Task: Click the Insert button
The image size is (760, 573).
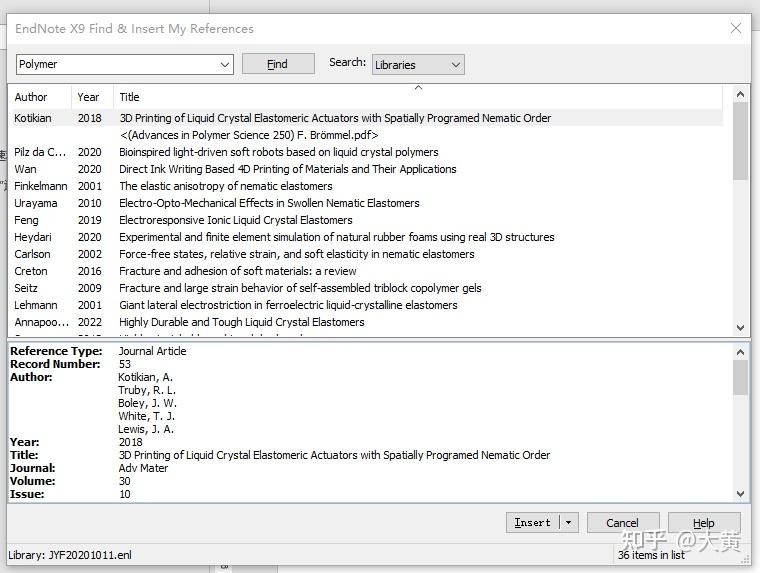Action: click(533, 523)
